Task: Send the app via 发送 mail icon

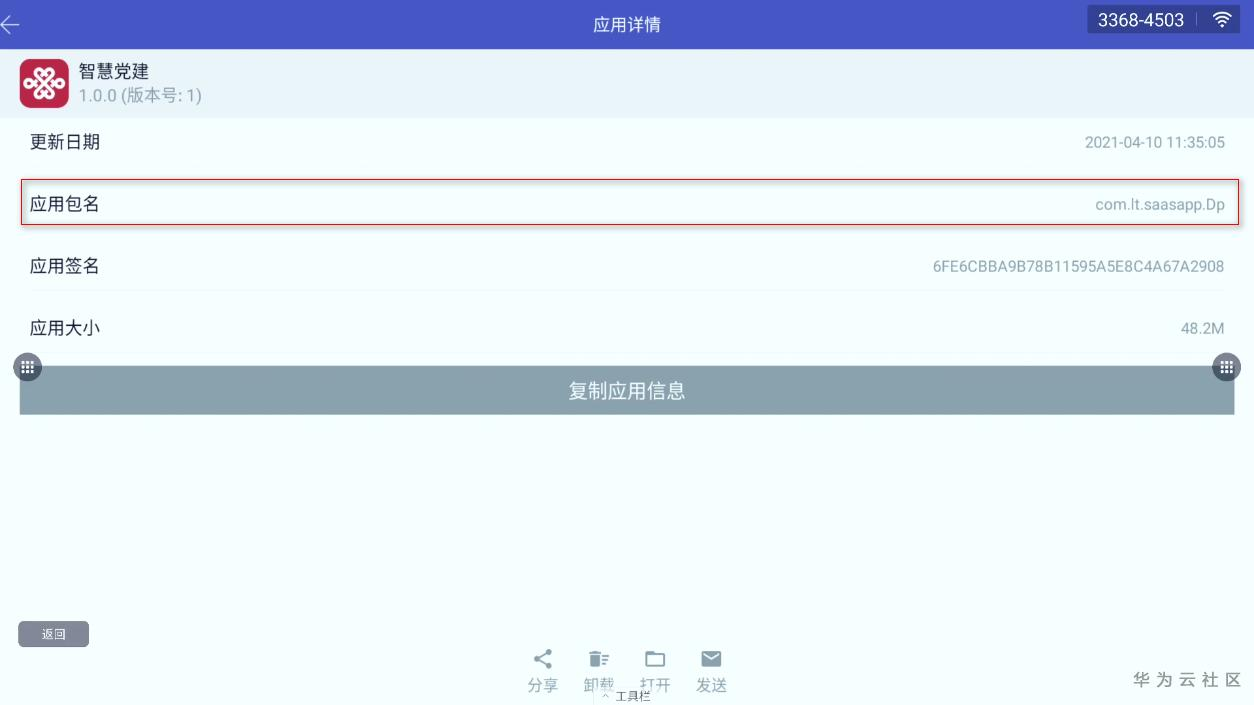Action: coord(711,671)
